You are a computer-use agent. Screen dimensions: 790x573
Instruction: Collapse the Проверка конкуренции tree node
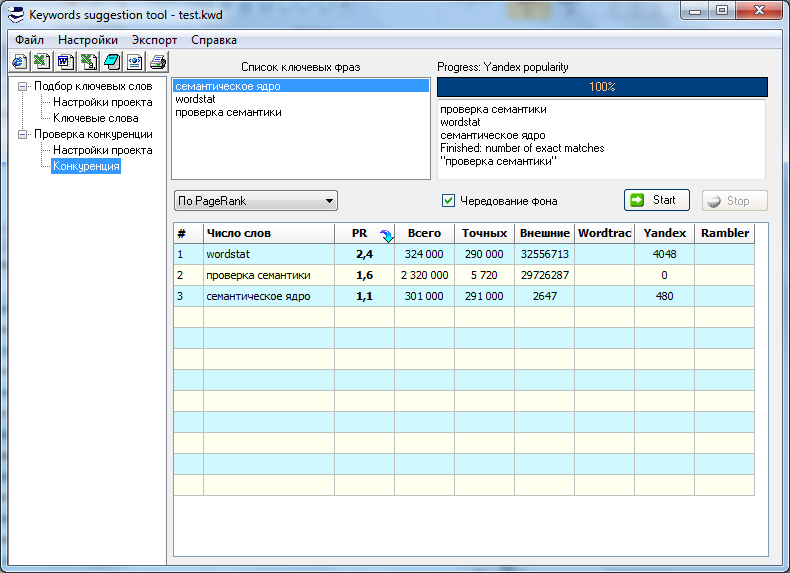pyautogui.click(x=23, y=134)
